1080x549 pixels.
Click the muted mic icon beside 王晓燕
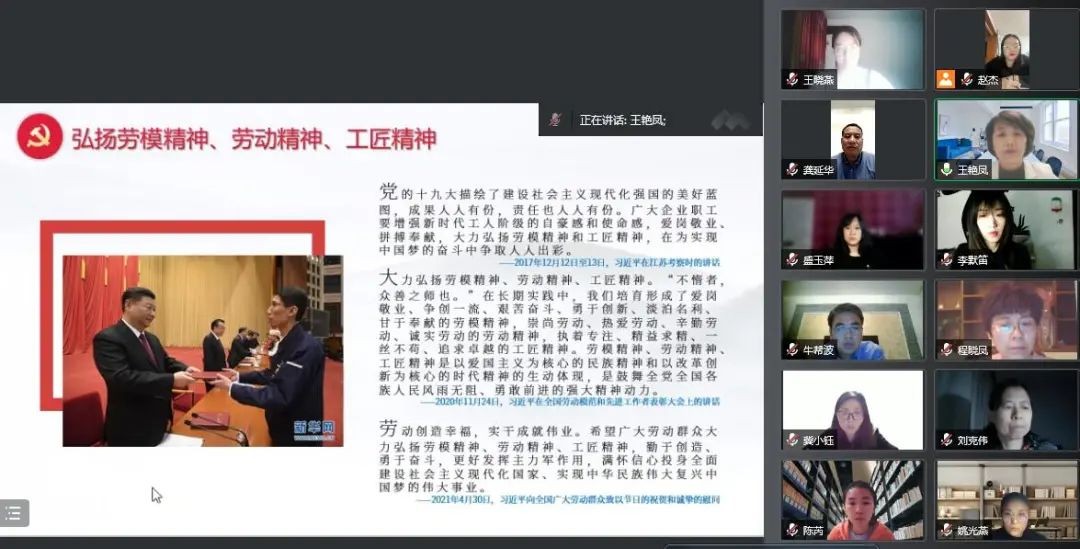point(792,80)
